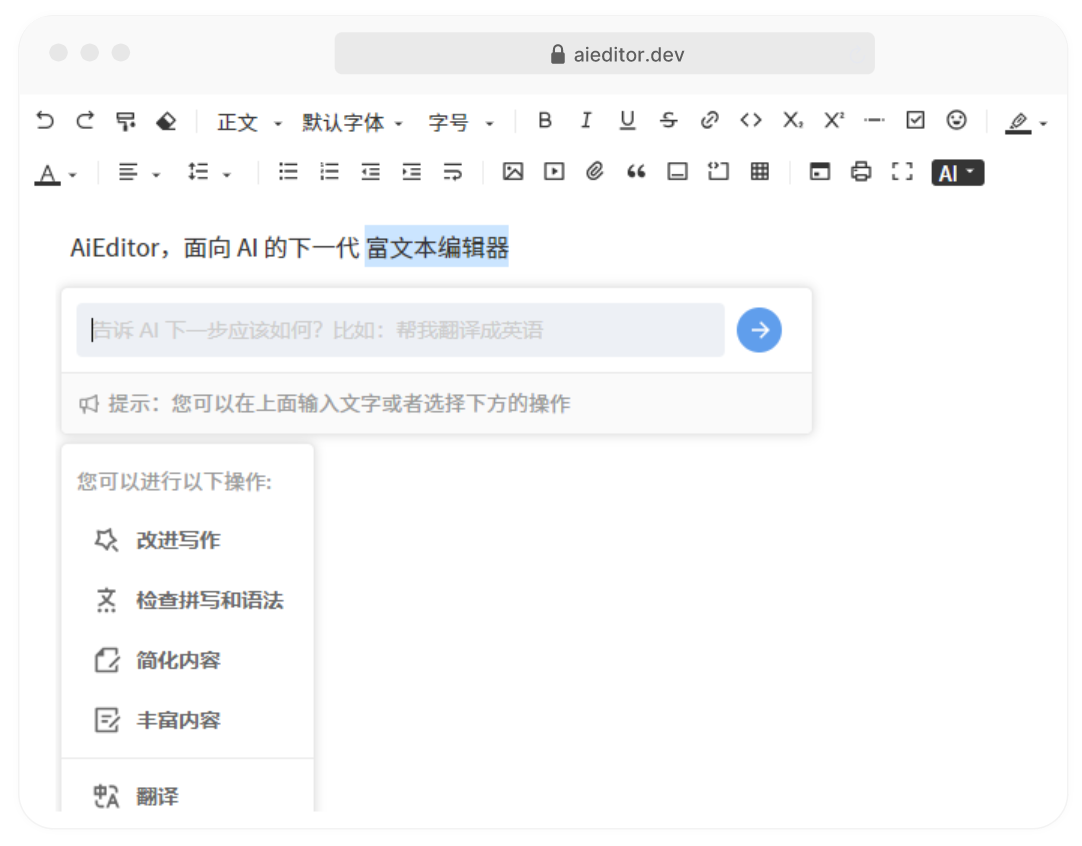Toggle fullscreen editor mode
This screenshot has height=846, width=1082.
pyautogui.click(x=902, y=172)
